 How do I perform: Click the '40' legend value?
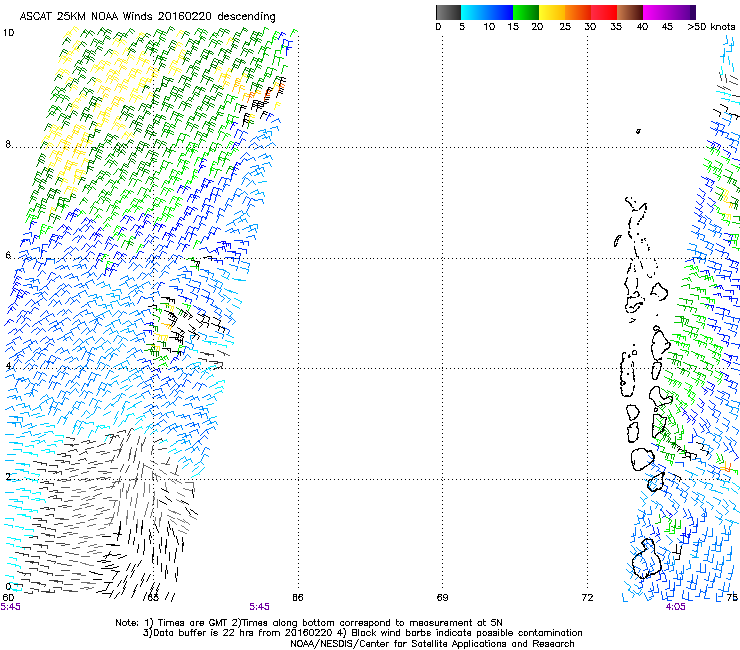[x=642, y=27]
